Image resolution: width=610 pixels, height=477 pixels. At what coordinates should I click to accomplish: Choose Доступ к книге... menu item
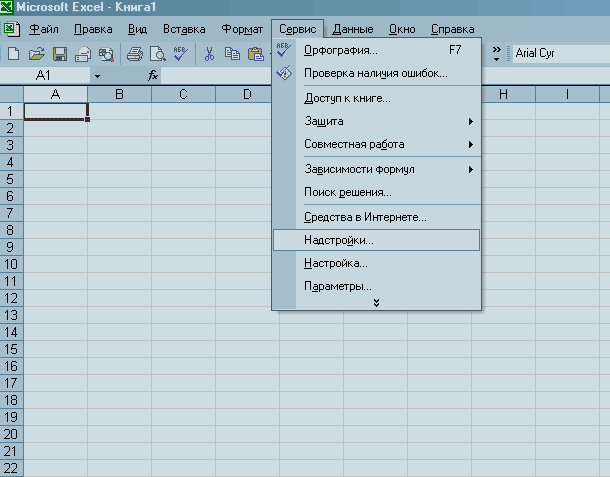(x=377, y=98)
